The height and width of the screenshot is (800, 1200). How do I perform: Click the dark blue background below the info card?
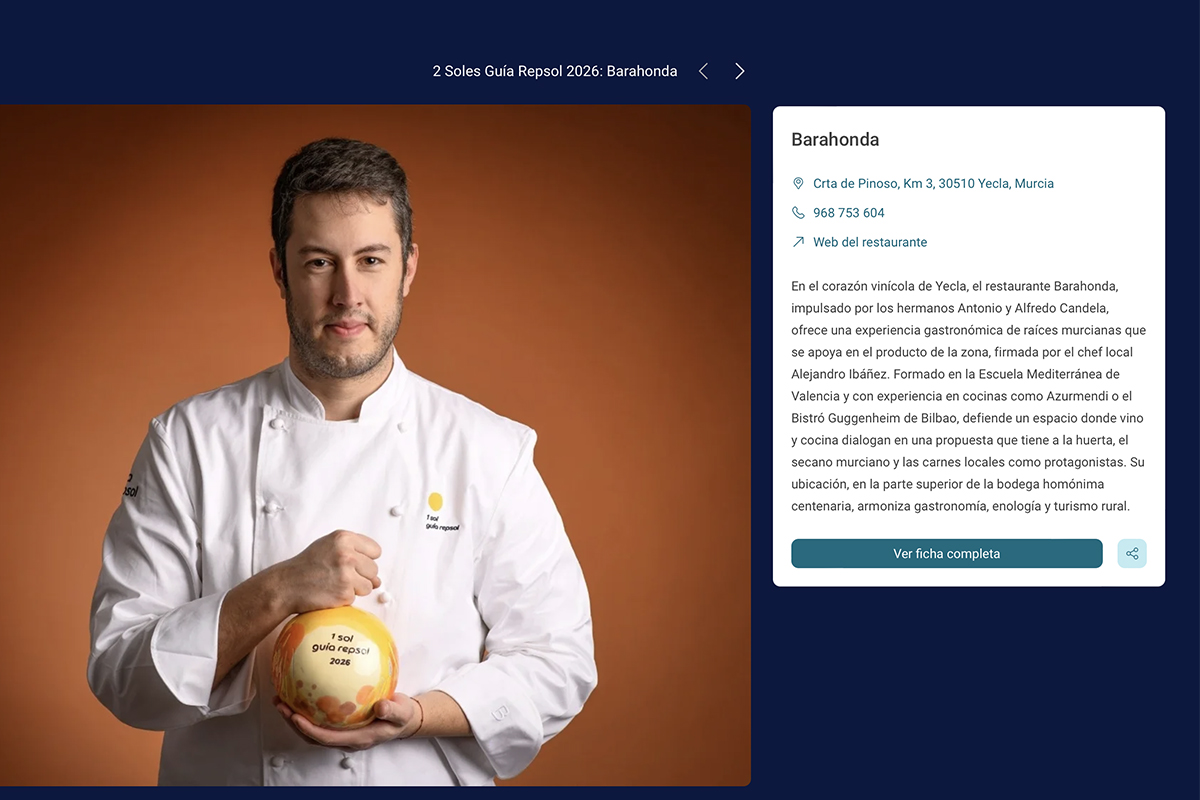968,690
